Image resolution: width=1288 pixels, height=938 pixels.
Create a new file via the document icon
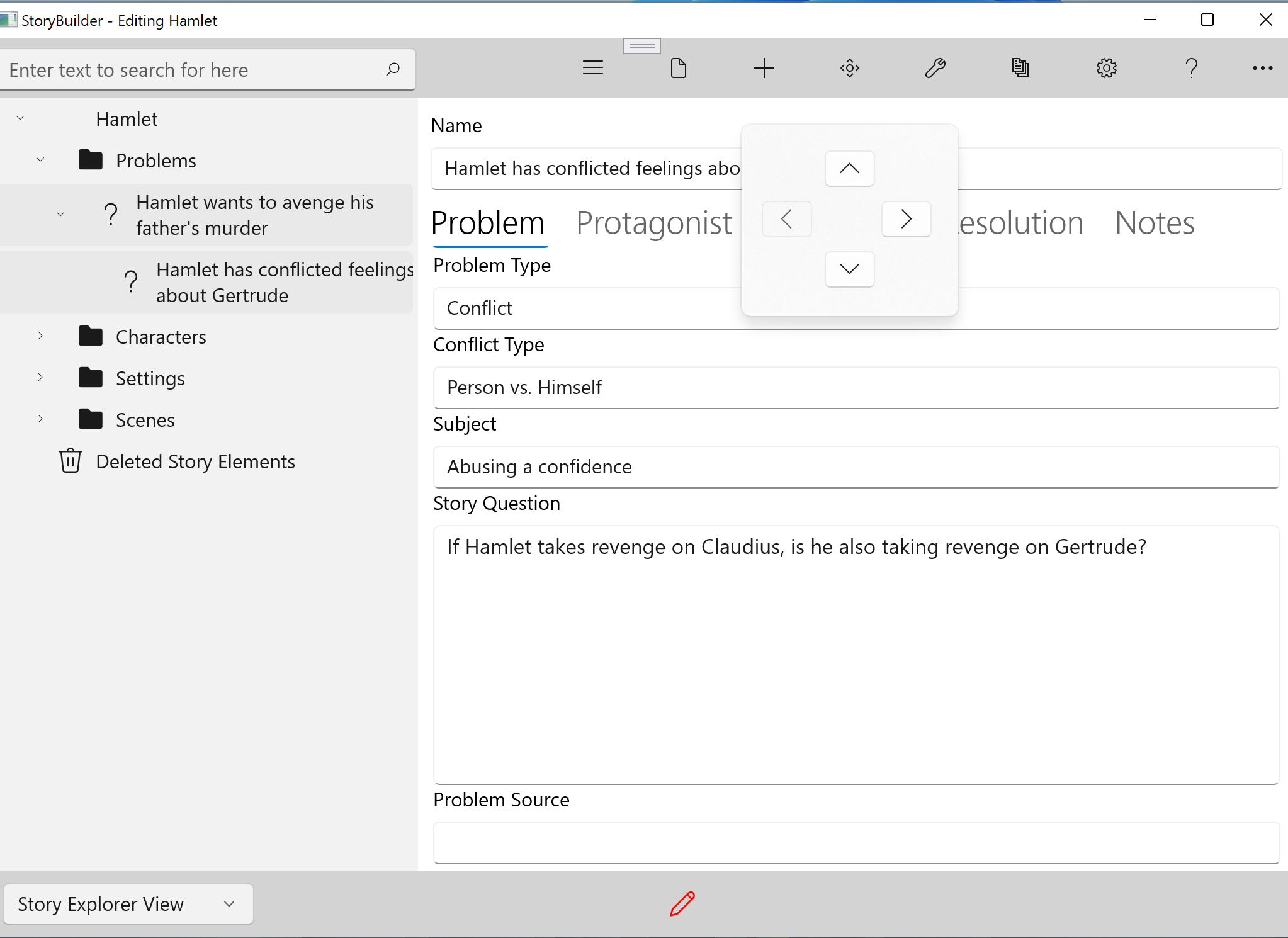[678, 68]
